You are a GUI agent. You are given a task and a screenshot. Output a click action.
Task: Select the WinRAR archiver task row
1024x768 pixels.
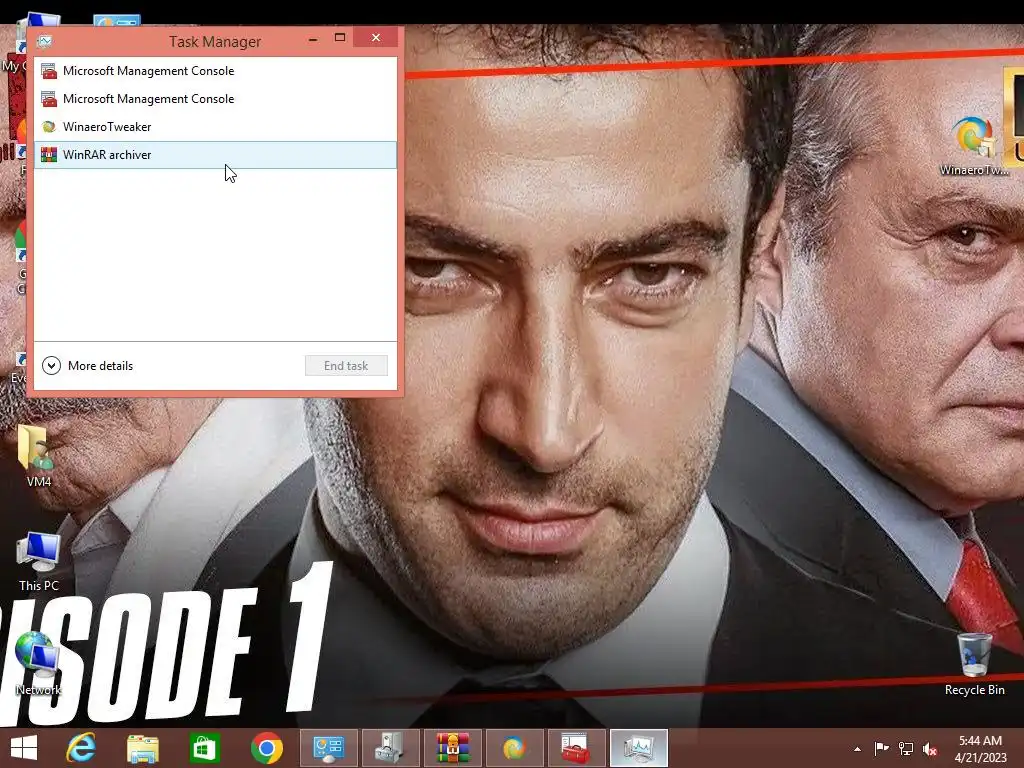click(x=215, y=155)
